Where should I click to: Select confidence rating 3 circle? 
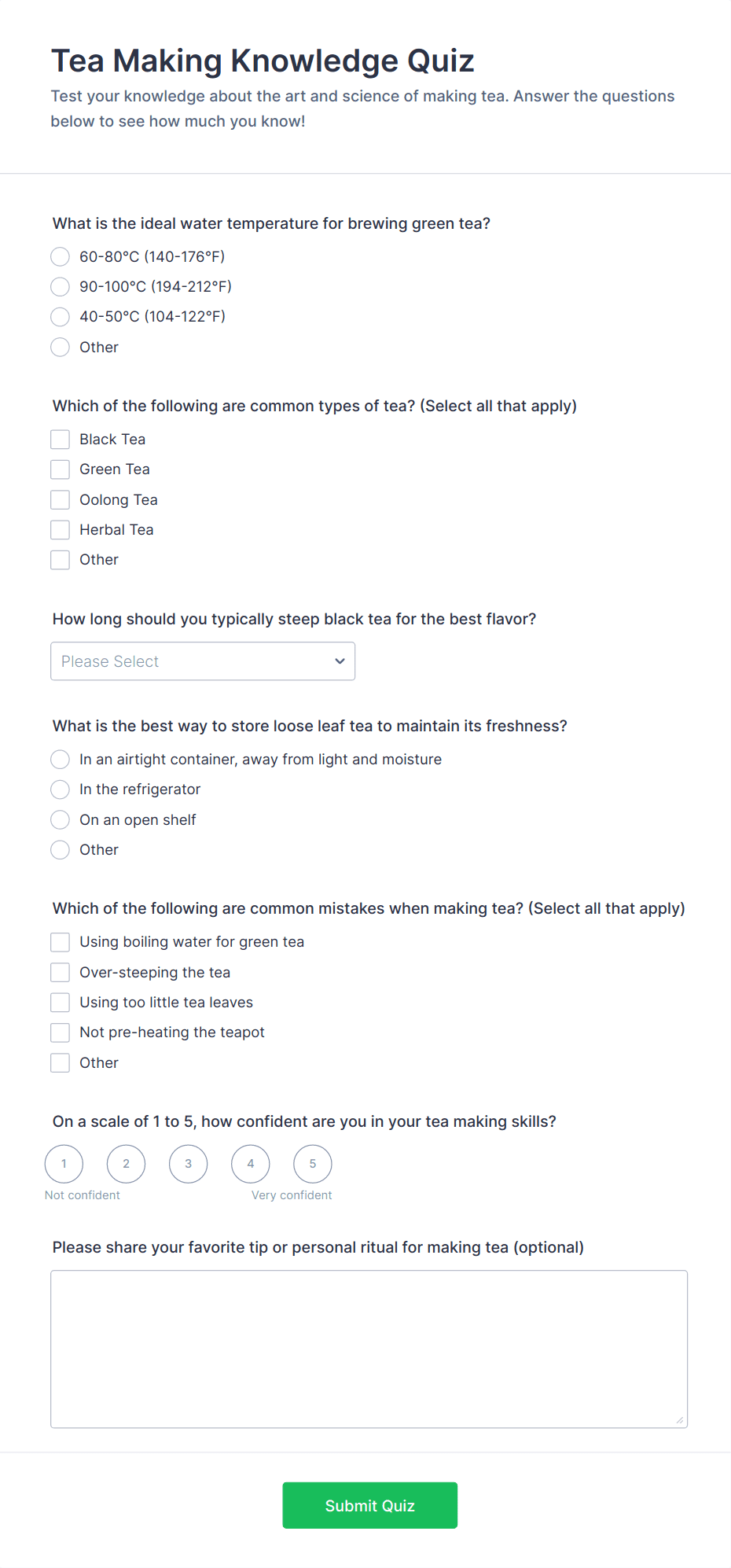coord(189,1164)
